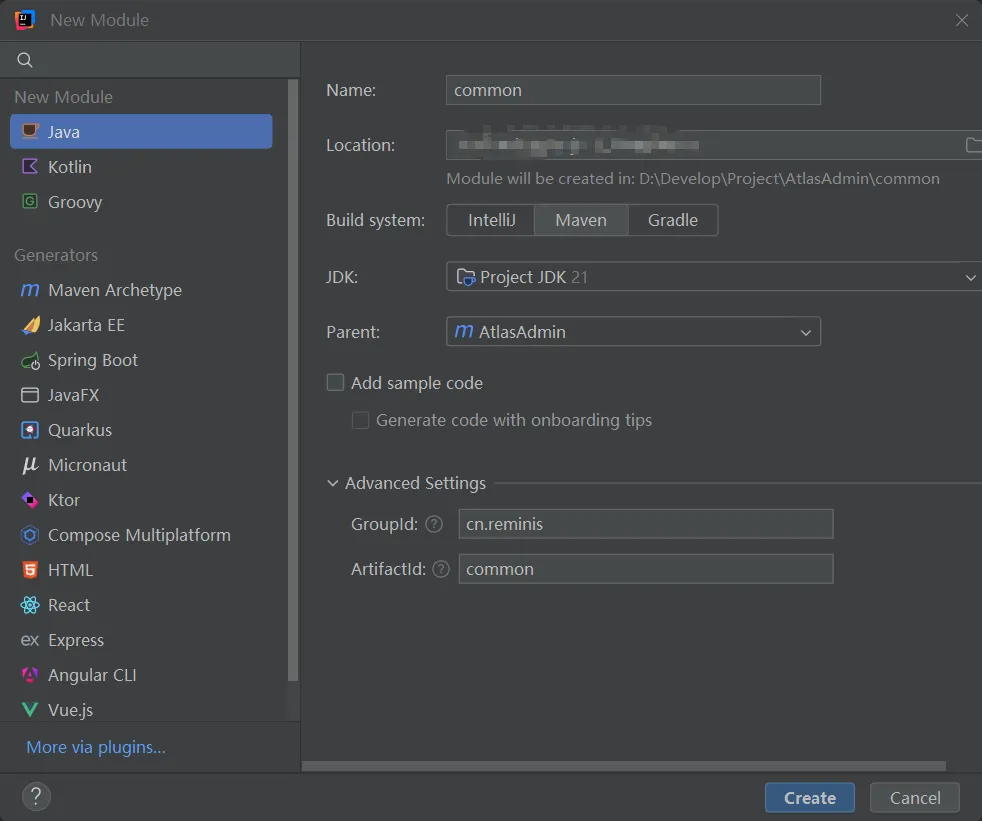Image resolution: width=982 pixels, height=821 pixels.
Task: Click the React generator icon
Action: point(30,605)
